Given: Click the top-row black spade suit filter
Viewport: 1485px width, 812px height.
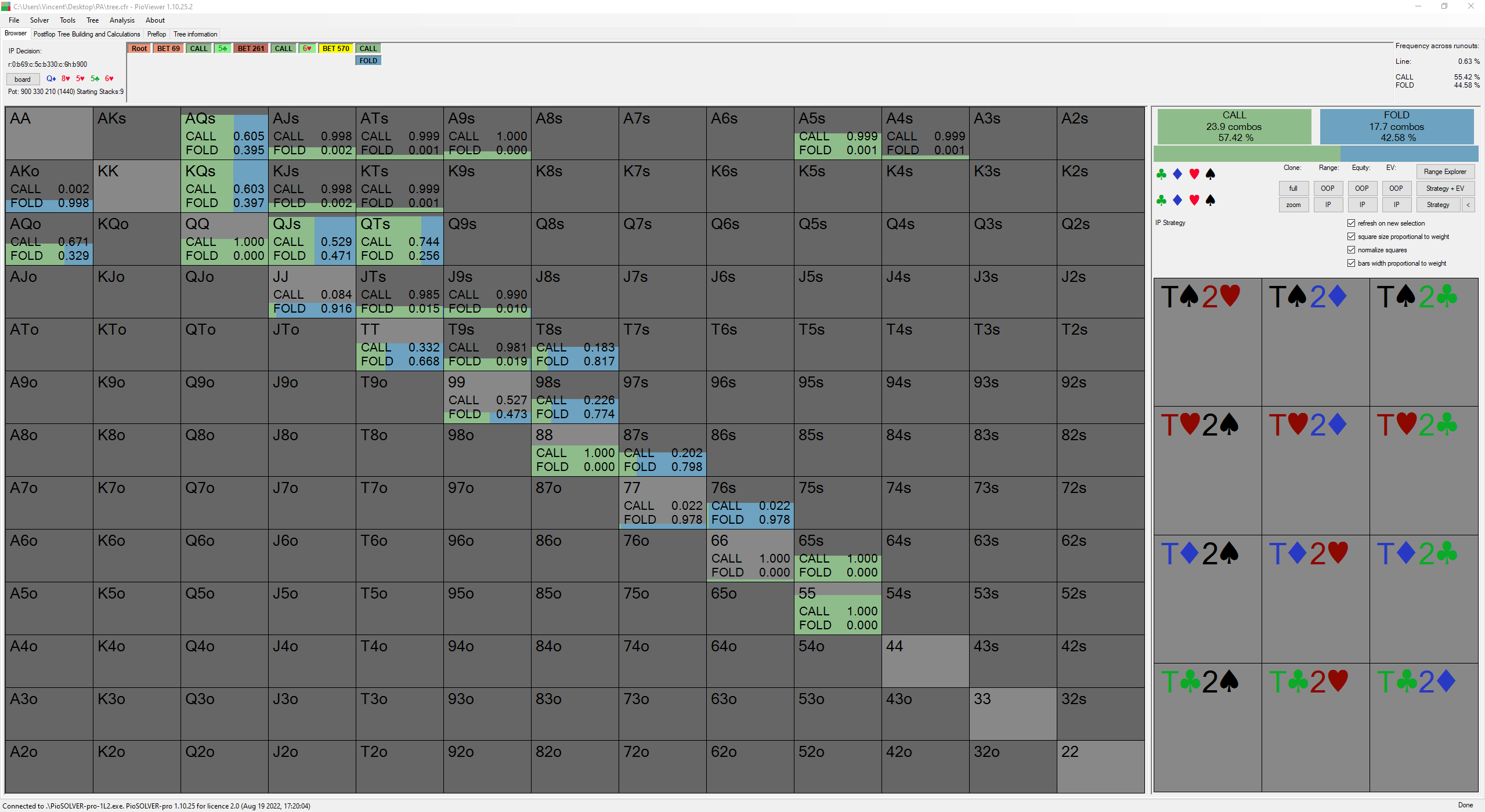Looking at the screenshot, I should (x=1211, y=174).
